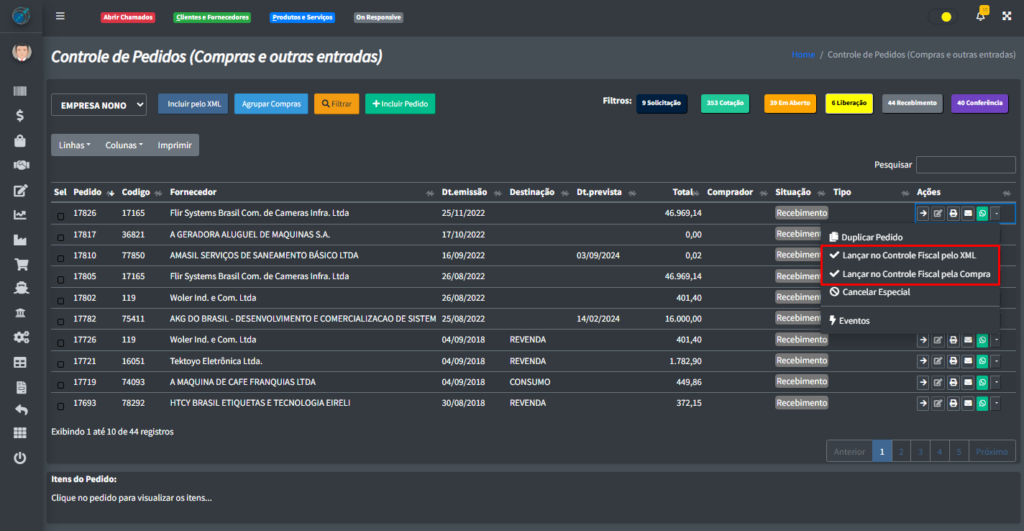Check the selection box for order 17826
The width and height of the screenshot is (1024, 531).
pyautogui.click(x=60, y=214)
